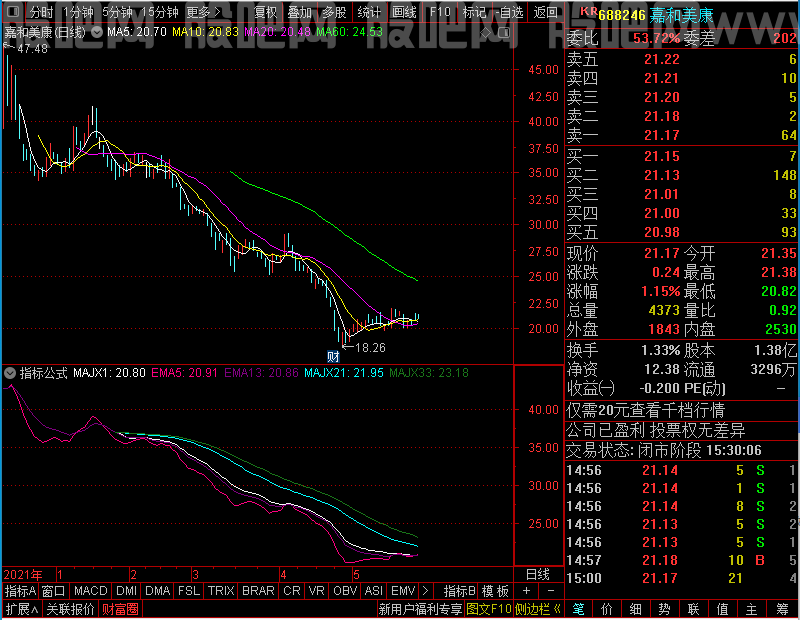Click the 指标A tab
Viewport: 800px width, 620px height.
point(20,591)
